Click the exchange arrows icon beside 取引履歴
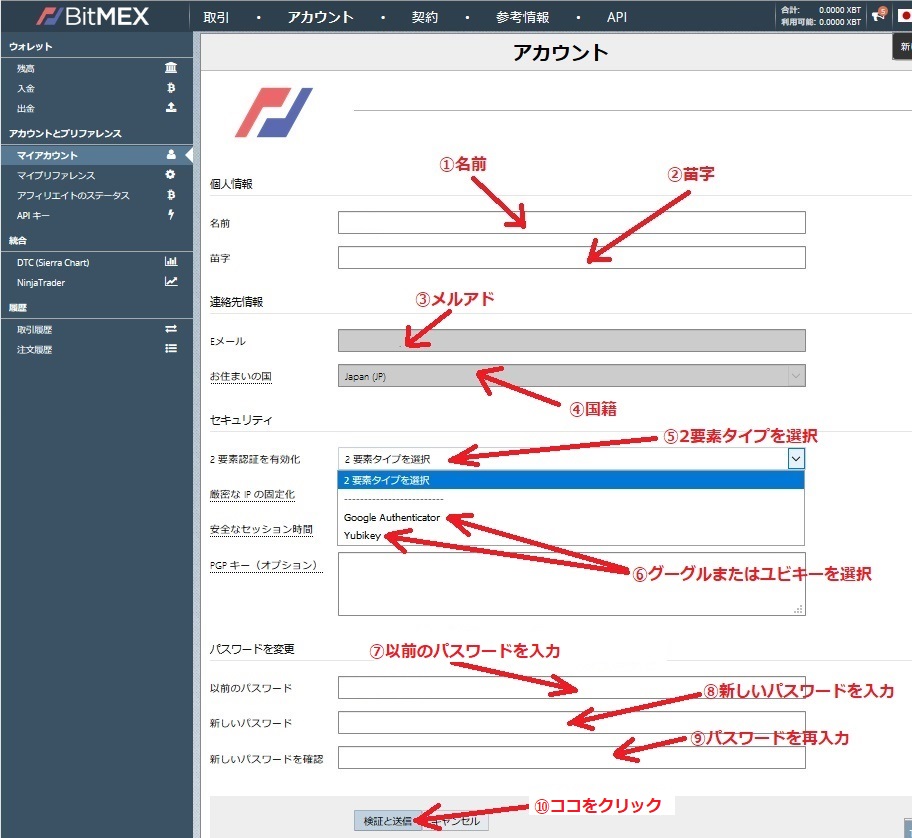 pyautogui.click(x=170, y=329)
